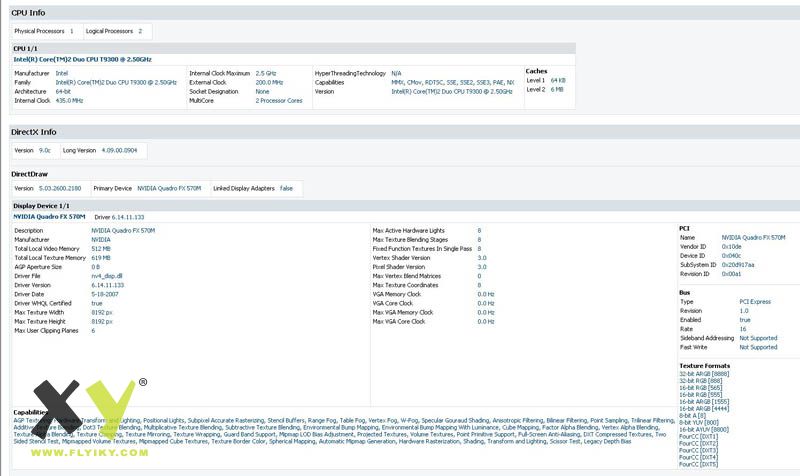This screenshot has height=476, width=800.
Task: Select the Physical Processors value "1"
Action: pyautogui.click(x=71, y=31)
